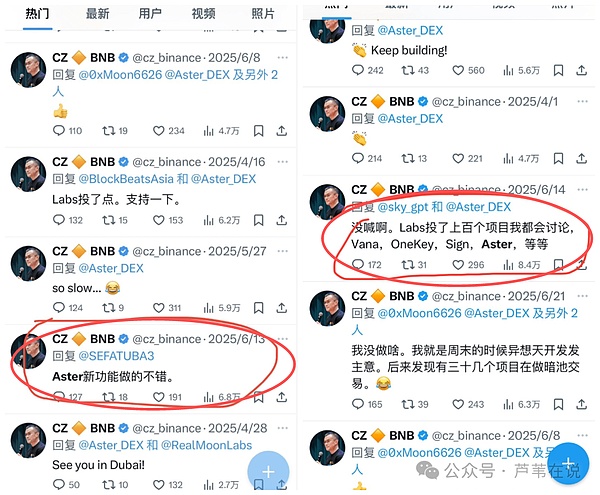Open CZ's avatar on 2025/4/16 tweet

click(x=28, y=174)
